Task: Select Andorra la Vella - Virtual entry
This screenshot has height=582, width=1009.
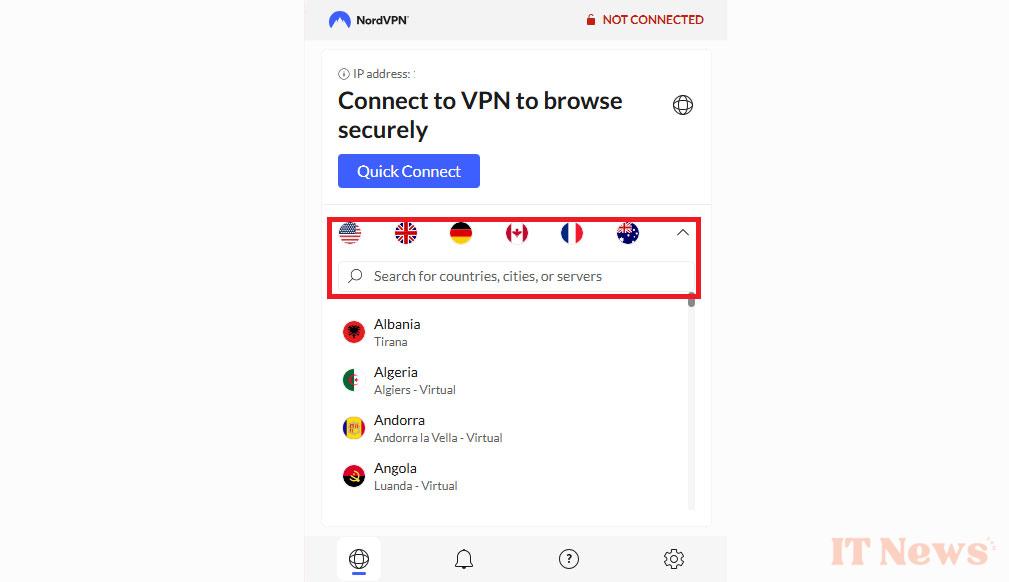Action: 512,428
